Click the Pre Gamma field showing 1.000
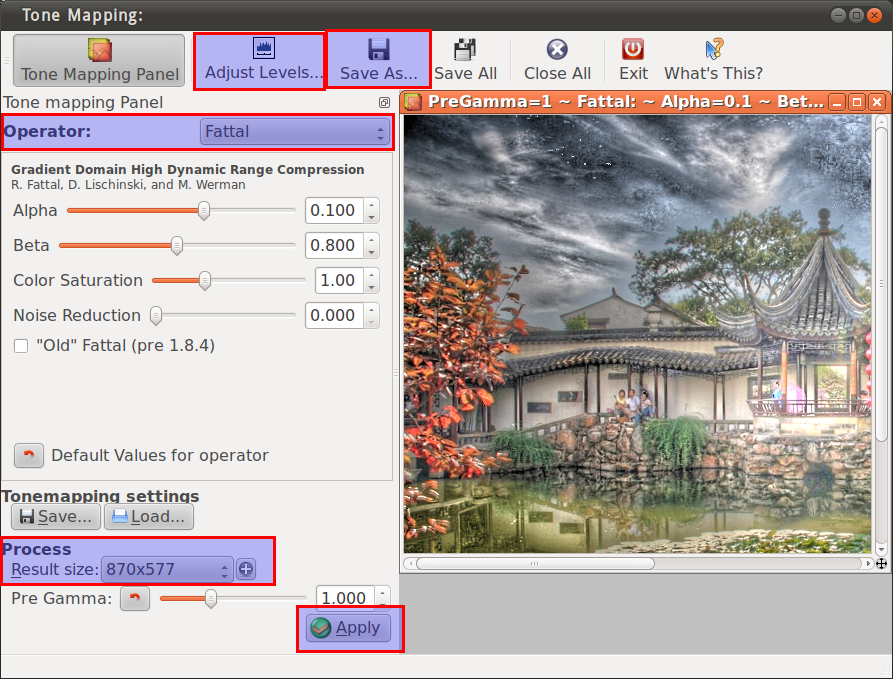The height and width of the screenshot is (679, 893). coord(345,597)
